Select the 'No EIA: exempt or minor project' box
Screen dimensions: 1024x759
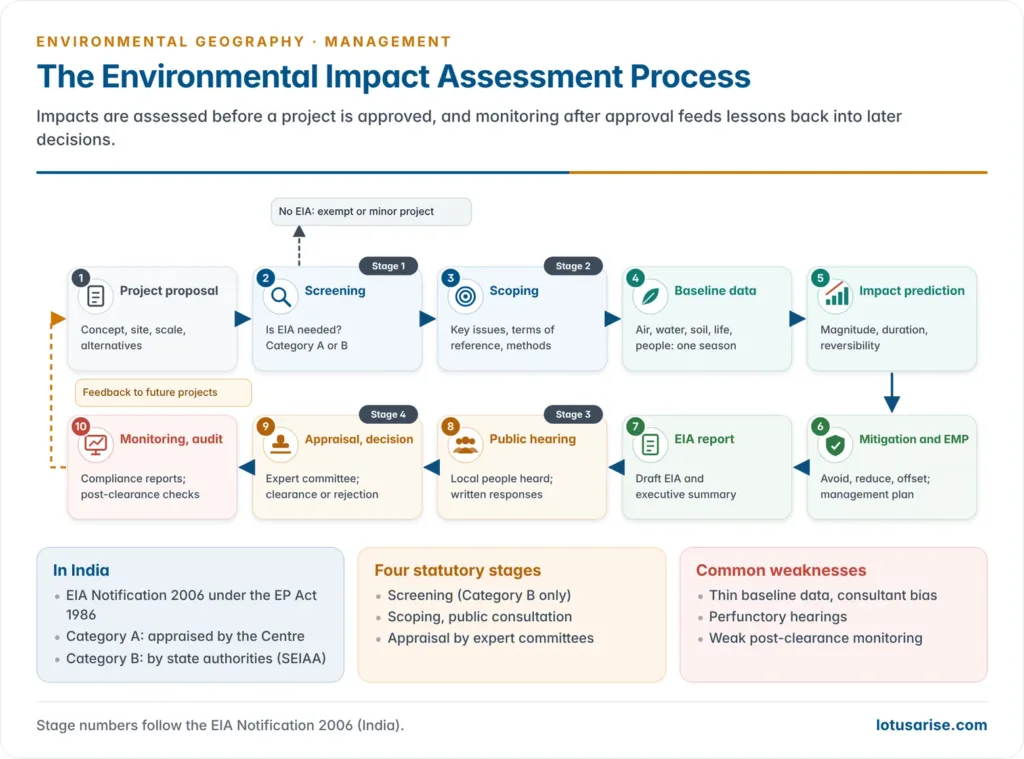pos(371,212)
